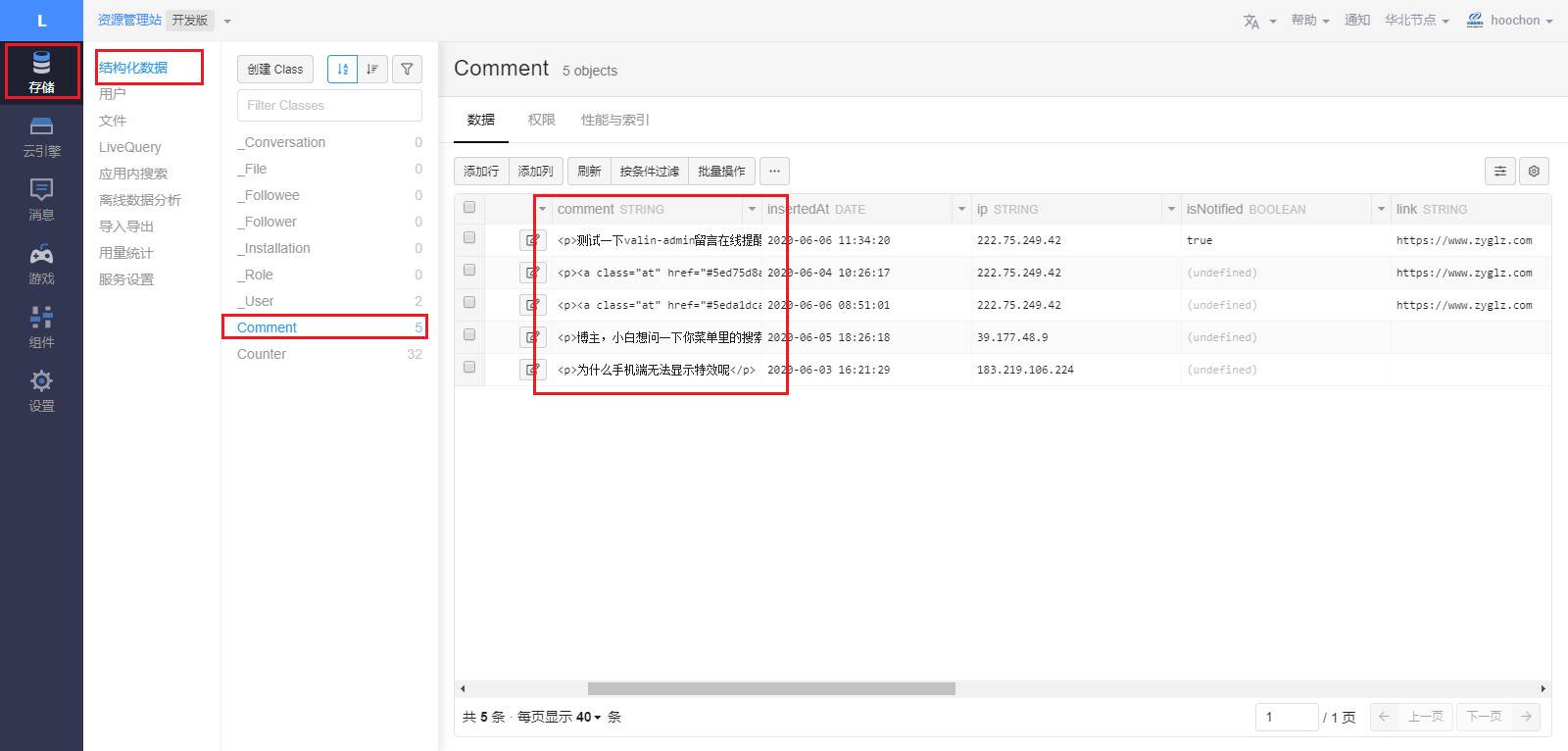Click the 创建 Class button
Viewport: 1568px width, 751px height.
275,69
